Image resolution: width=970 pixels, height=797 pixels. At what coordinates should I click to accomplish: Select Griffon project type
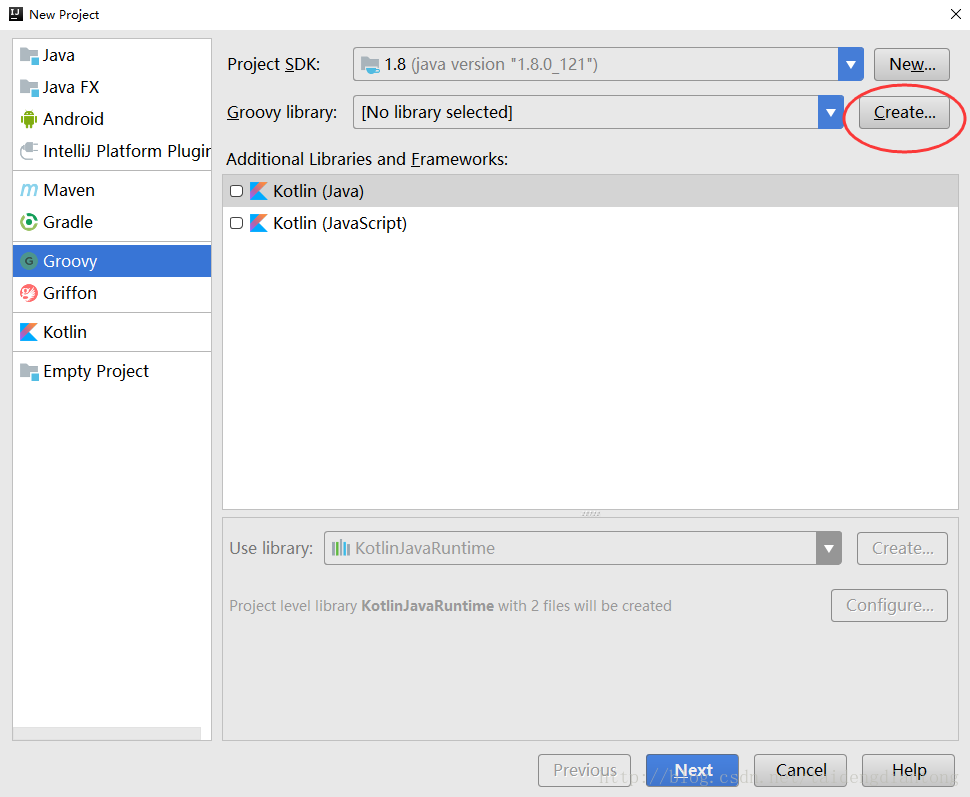click(x=112, y=293)
